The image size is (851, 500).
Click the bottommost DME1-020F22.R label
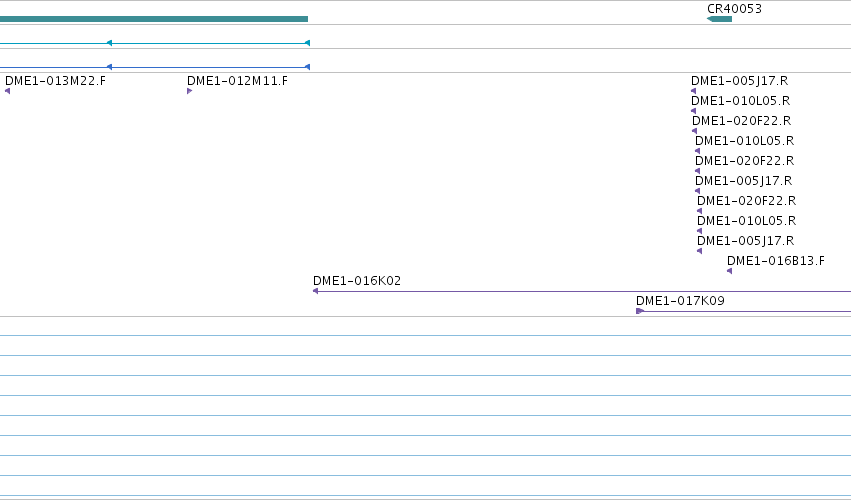(747, 201)
